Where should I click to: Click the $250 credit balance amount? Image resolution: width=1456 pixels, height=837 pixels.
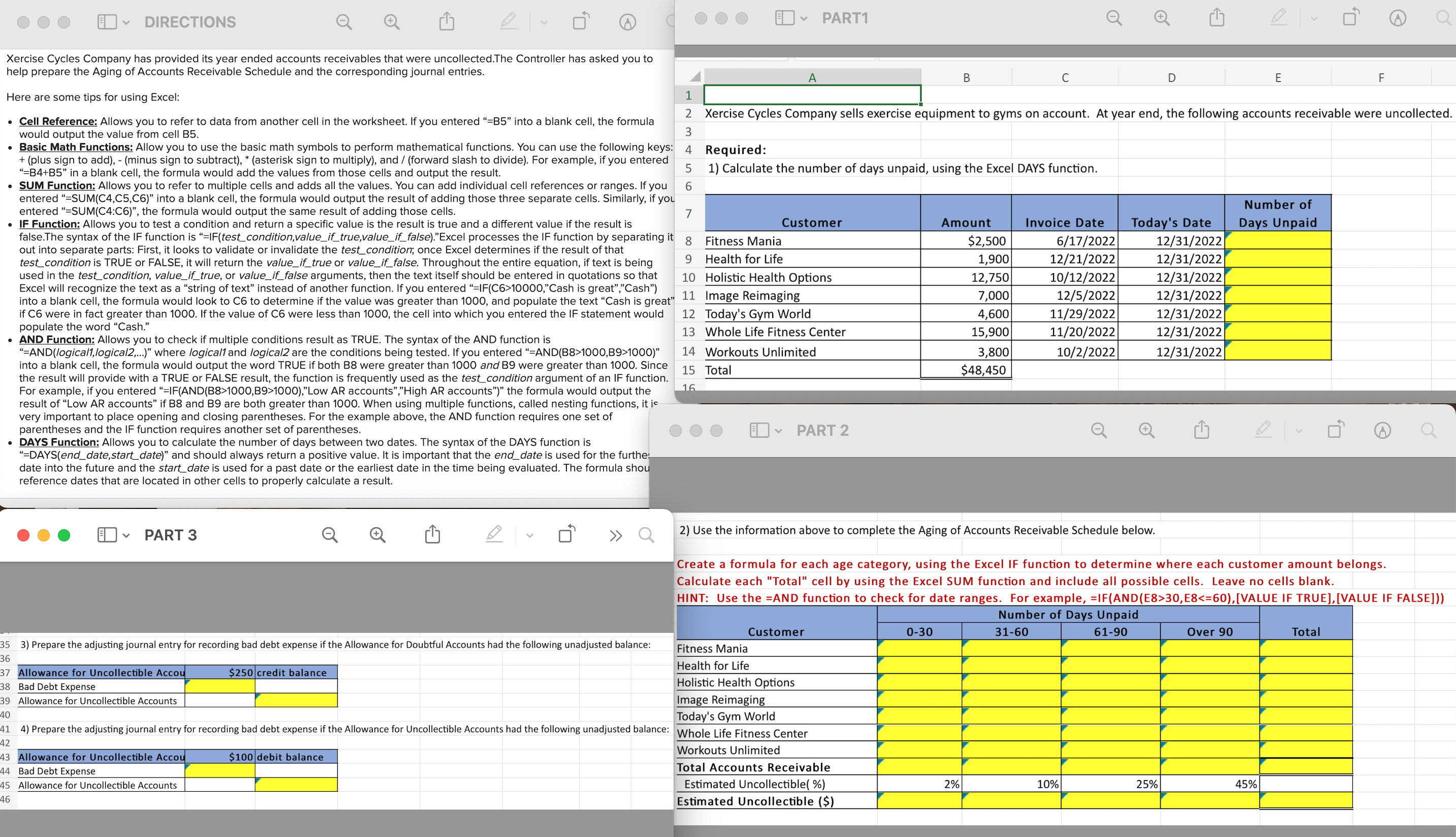pos(219,672)
